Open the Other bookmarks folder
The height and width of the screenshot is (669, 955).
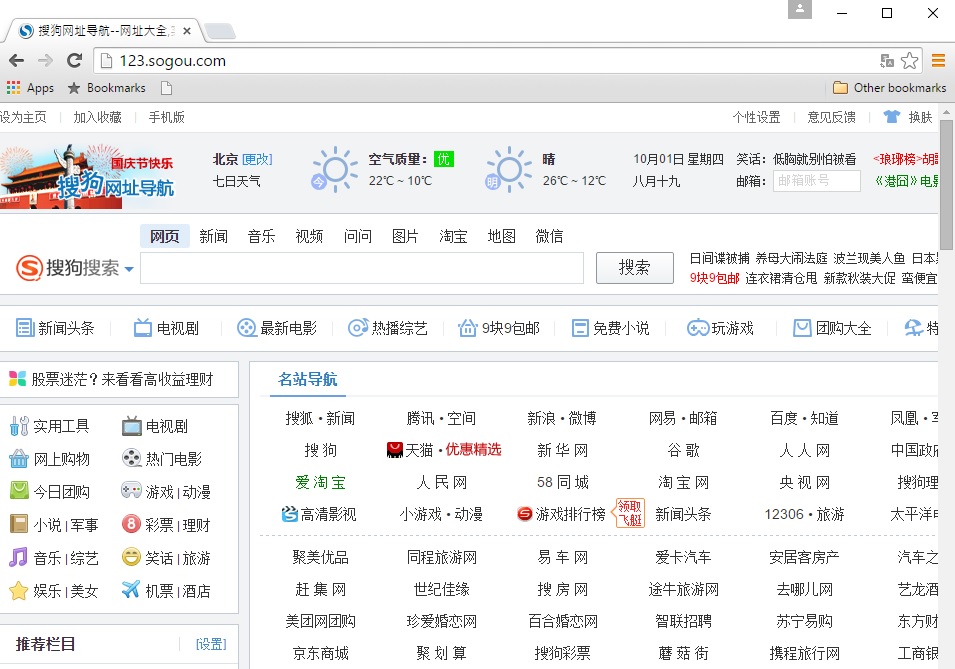pyautogui.click(x=889, y=88)
